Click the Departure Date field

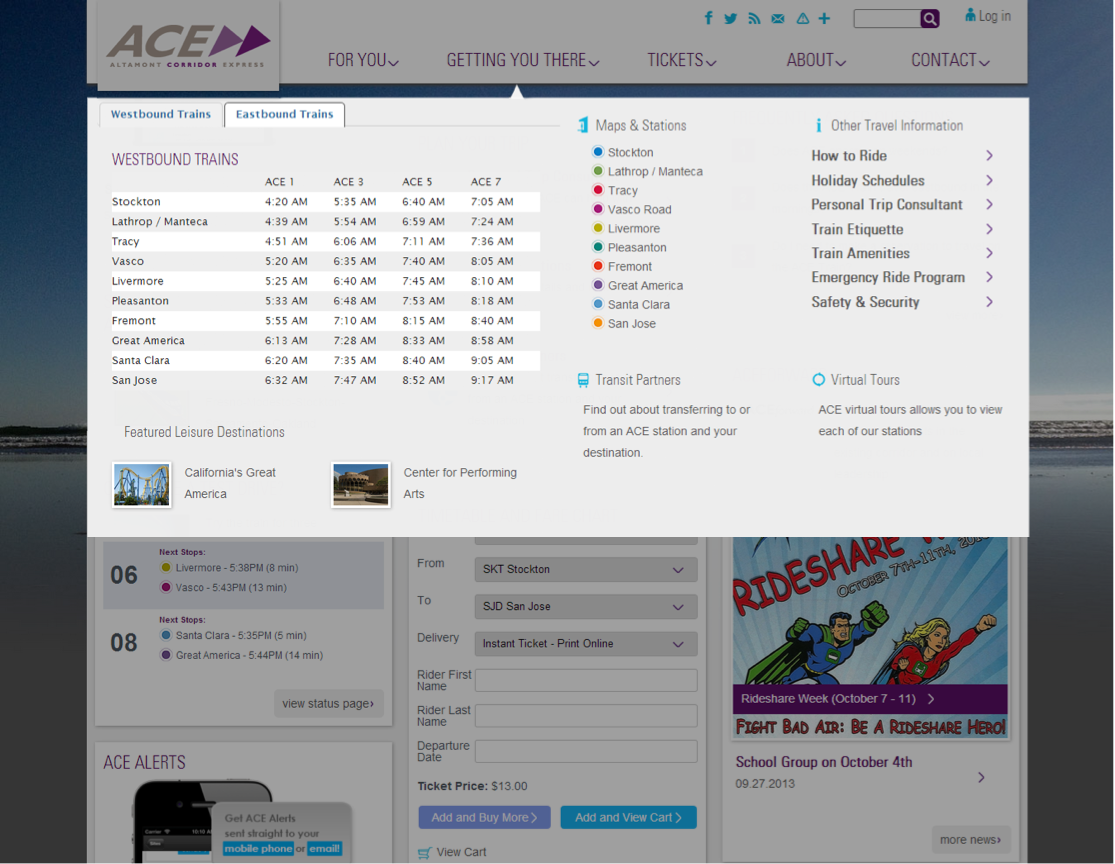click(586, 751)
